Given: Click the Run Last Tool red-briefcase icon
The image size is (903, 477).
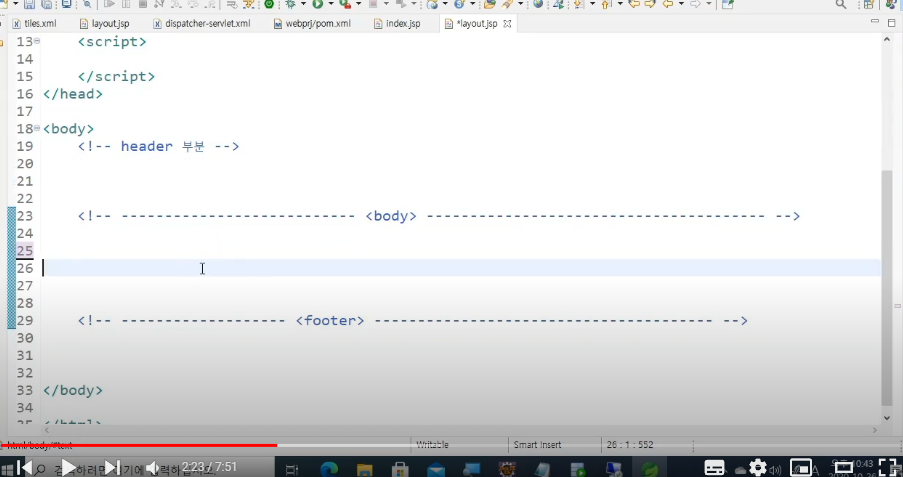Looking at the screenshot, I should 346,5.
